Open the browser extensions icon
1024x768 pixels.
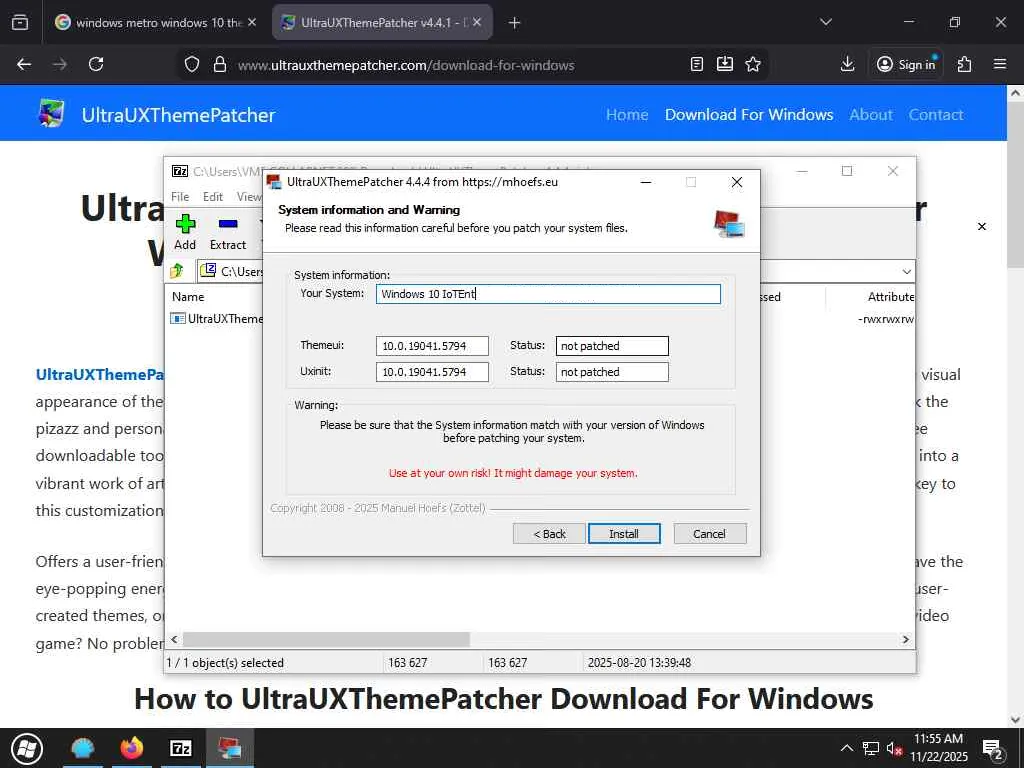pyautogui.click(x=964, y=64)
